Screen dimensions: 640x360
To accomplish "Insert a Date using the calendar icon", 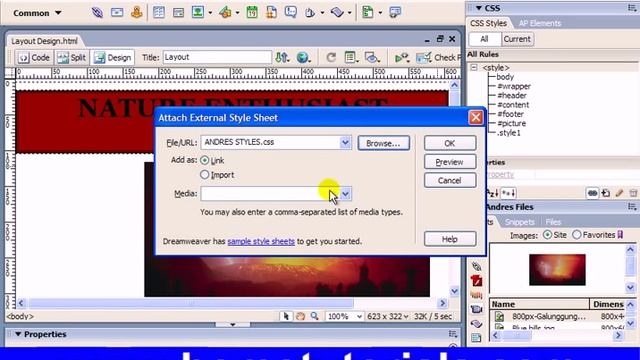I will 252,13.
